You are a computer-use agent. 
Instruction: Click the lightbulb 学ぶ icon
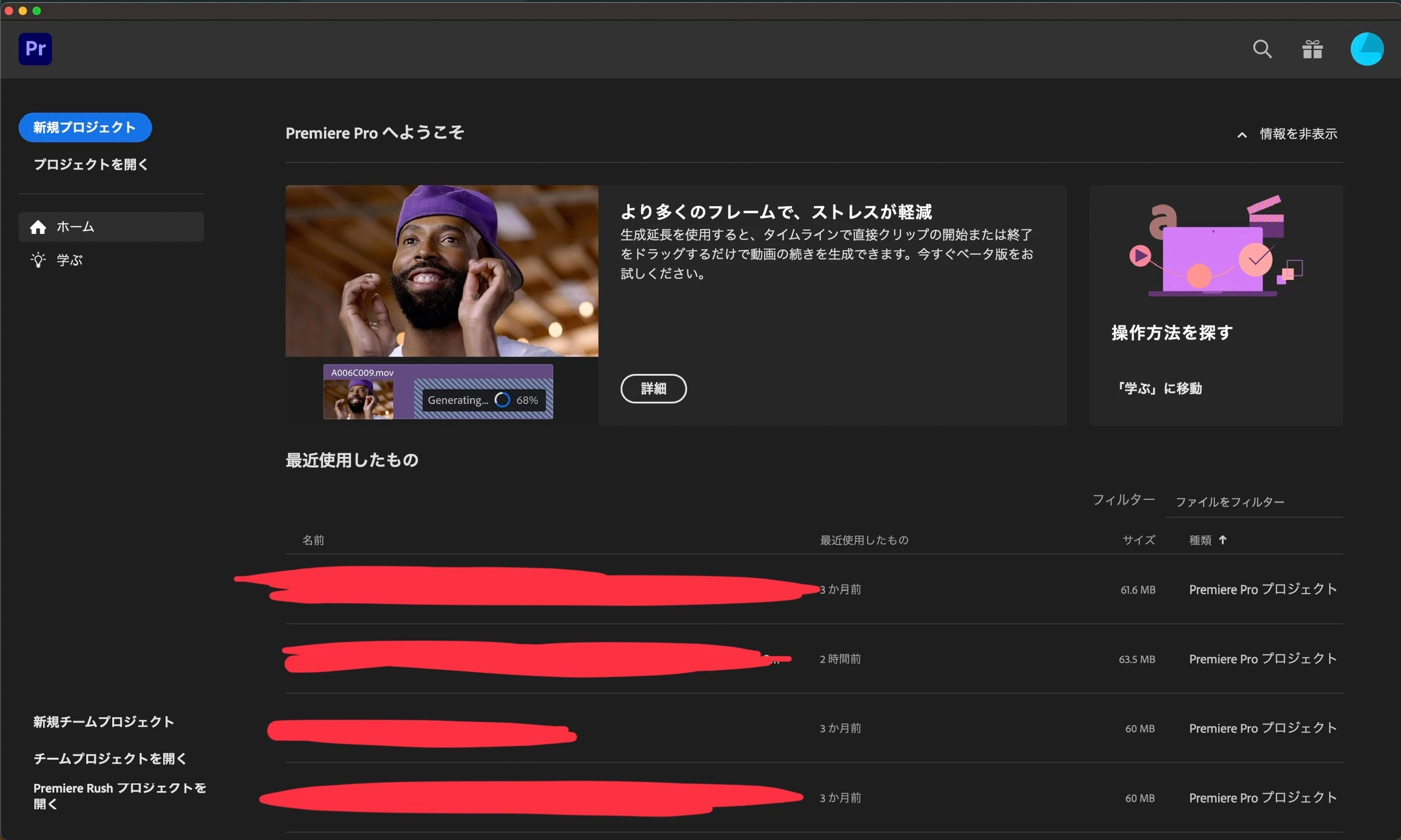[38, 260]
